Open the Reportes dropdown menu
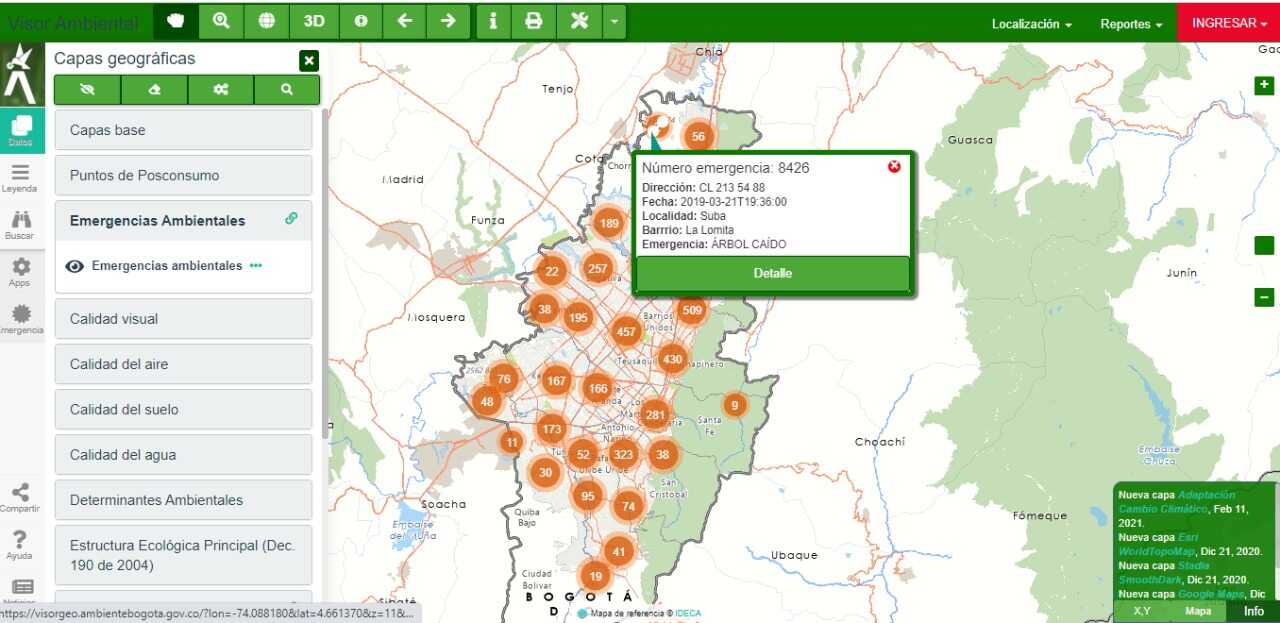 (1131, 24)
